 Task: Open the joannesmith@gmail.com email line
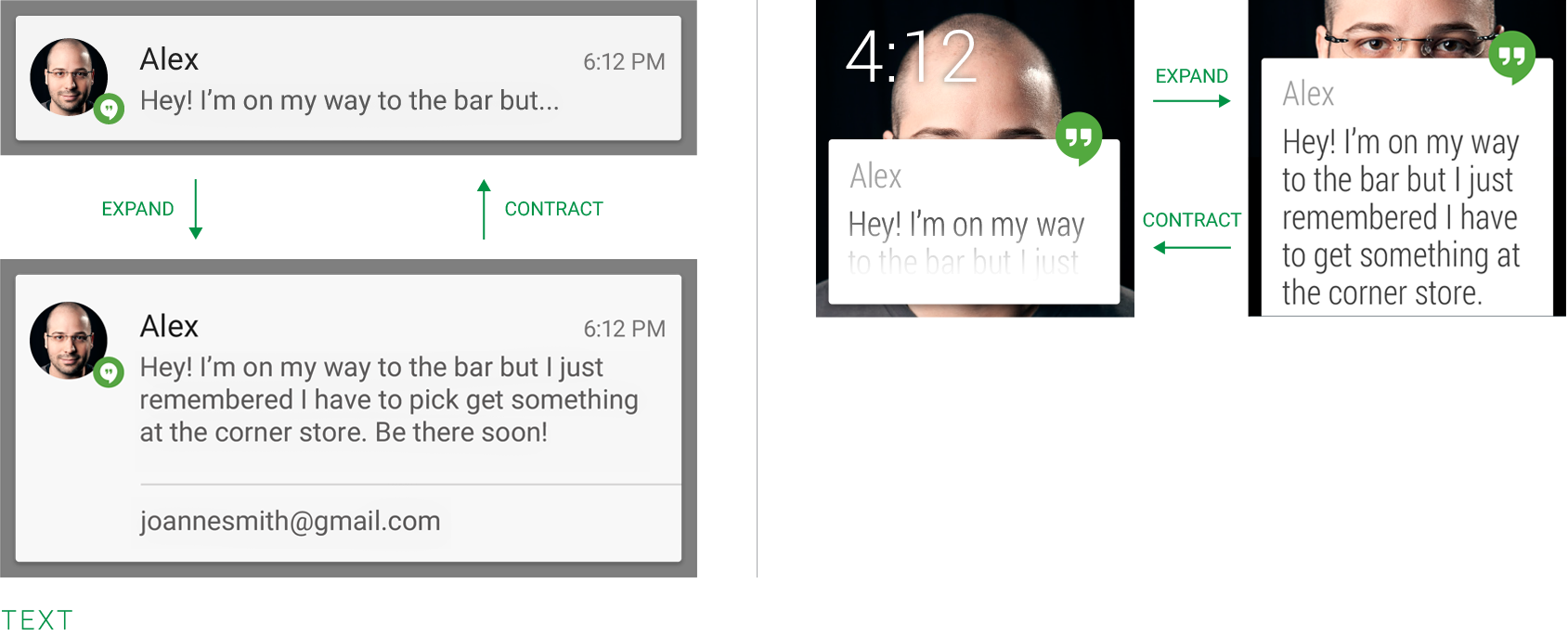(x=291, y=521)
